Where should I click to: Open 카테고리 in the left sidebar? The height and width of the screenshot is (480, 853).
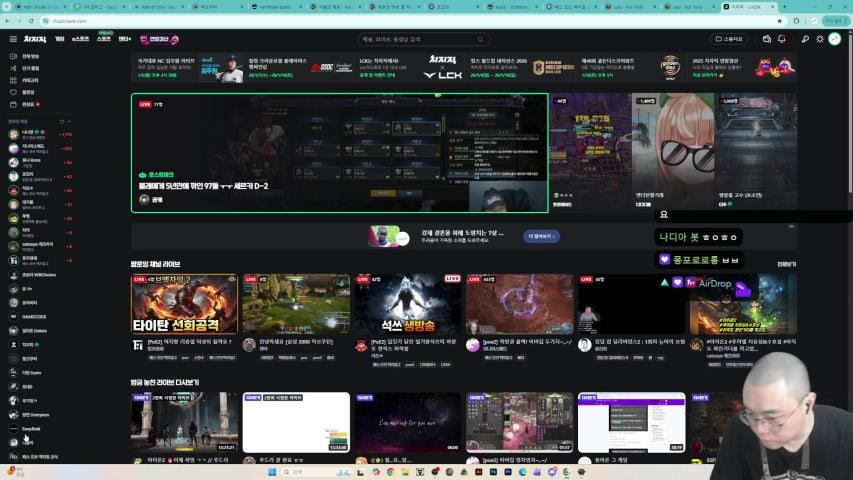pos(30,80)
